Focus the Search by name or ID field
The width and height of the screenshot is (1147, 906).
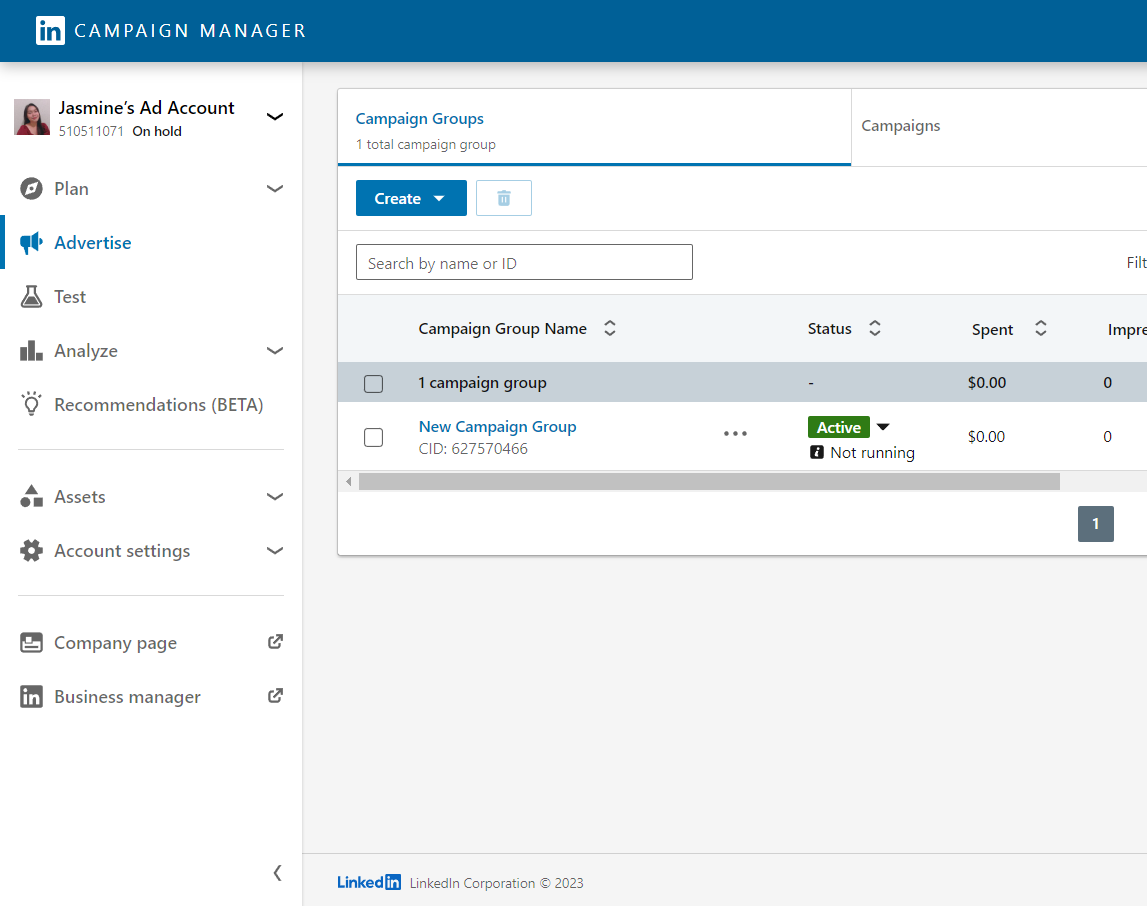524,263
